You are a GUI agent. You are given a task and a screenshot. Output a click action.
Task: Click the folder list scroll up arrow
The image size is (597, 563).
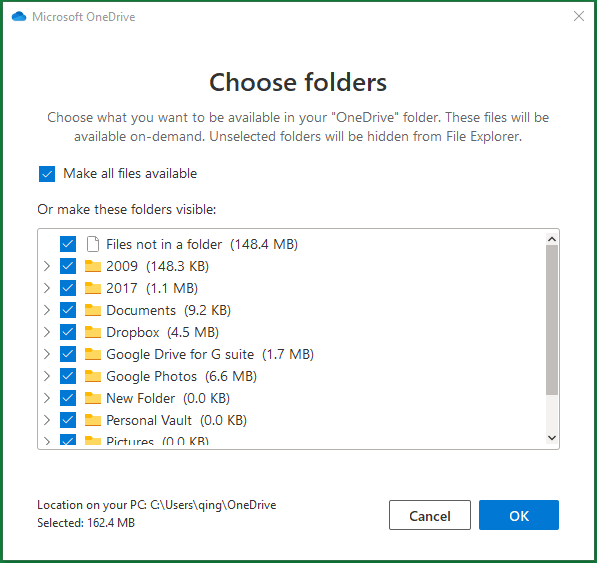coord(552,239)
